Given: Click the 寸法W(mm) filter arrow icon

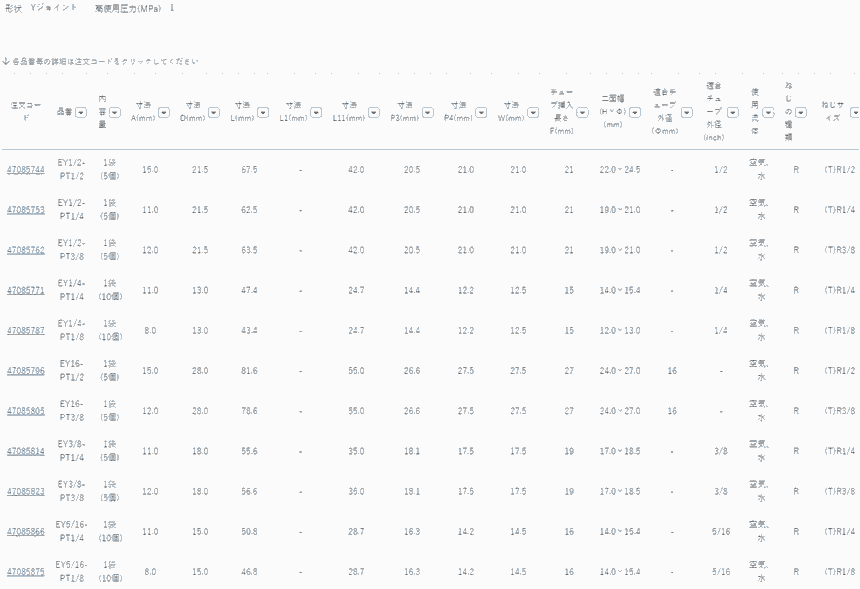Looking at the screenshot, I should click(x=531, y=112).
